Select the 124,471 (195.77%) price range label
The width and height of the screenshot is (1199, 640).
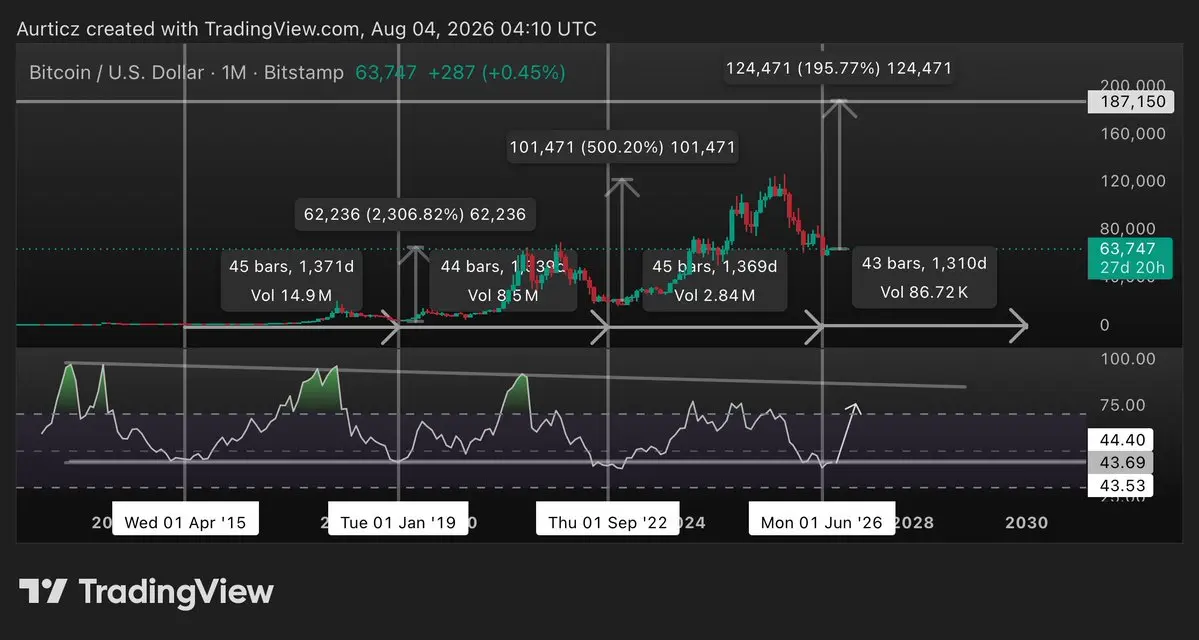point(839,68)
